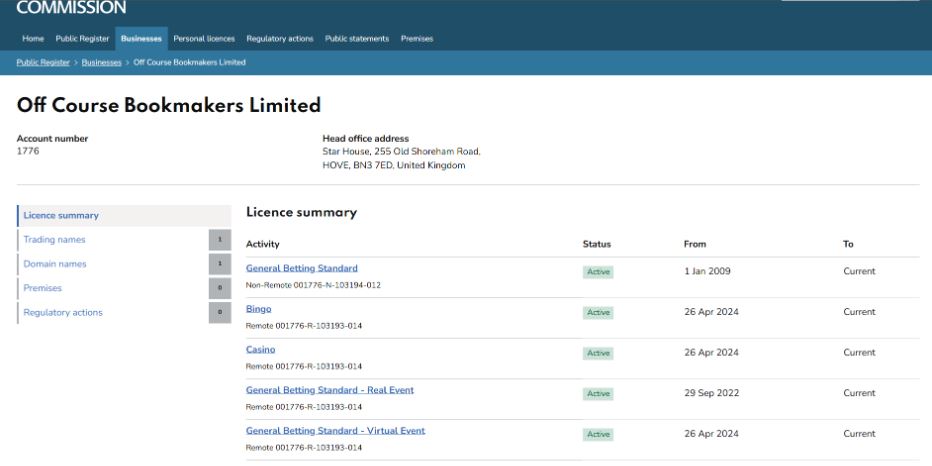
Task: Open Premises in the top navigation bar
Action: click(x=417, y=39)
